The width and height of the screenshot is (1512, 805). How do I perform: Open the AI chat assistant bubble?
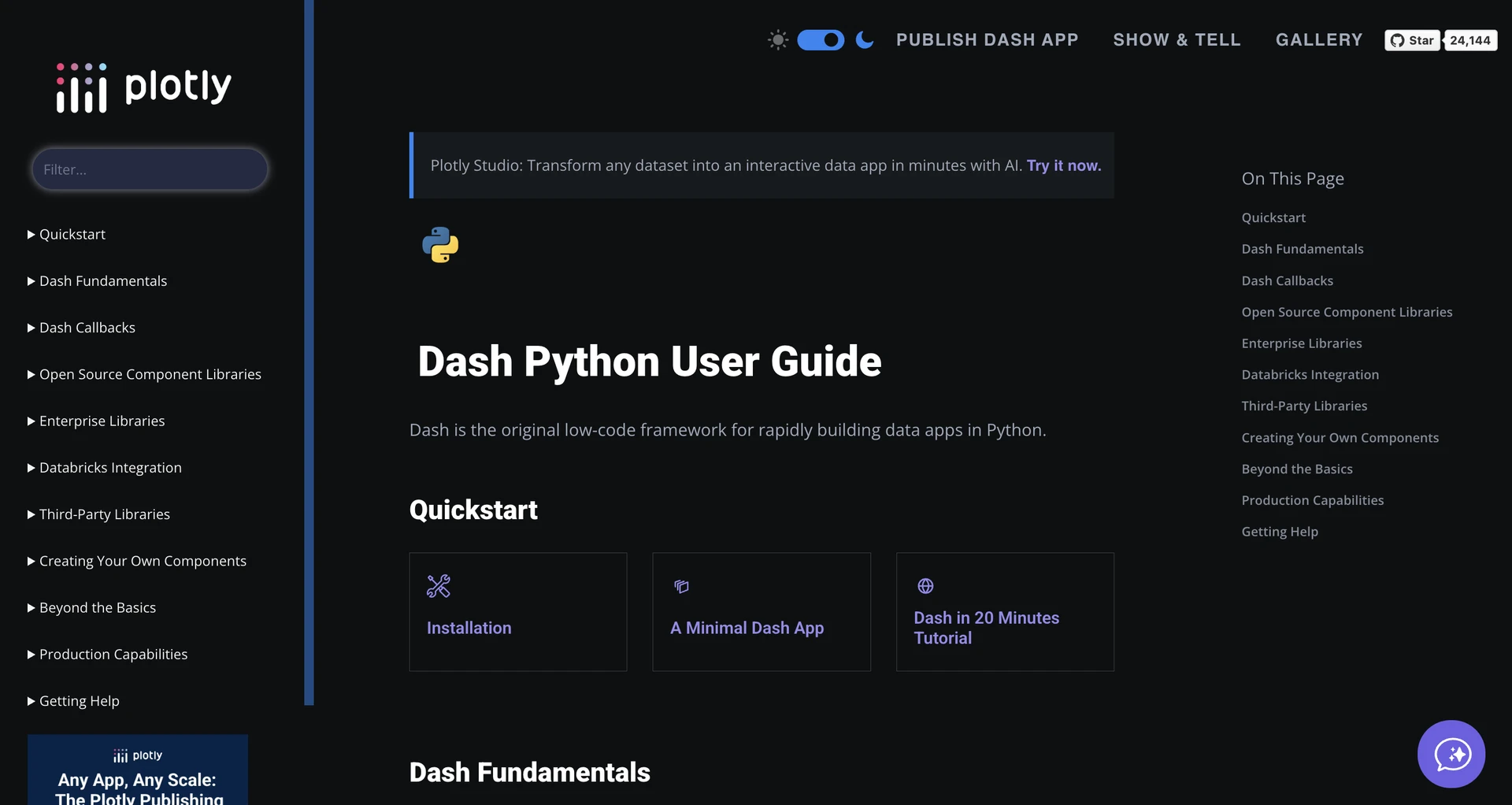click(1451, 754)
